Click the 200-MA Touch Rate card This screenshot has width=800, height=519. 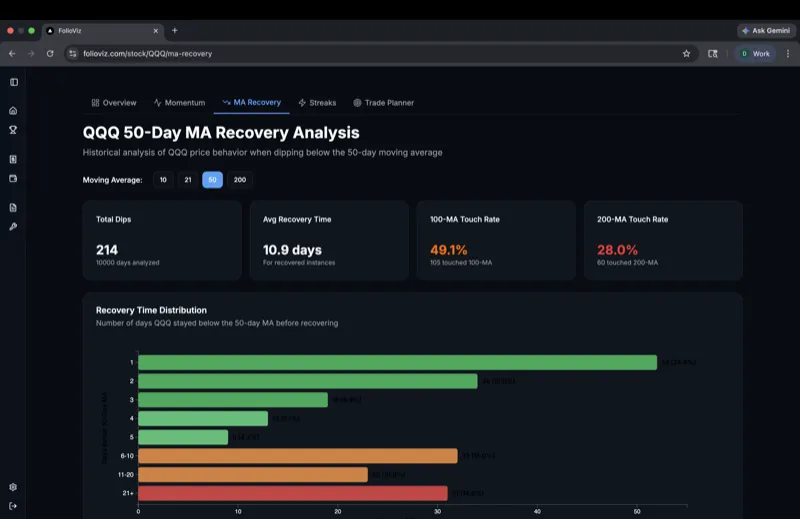point(663,240)
